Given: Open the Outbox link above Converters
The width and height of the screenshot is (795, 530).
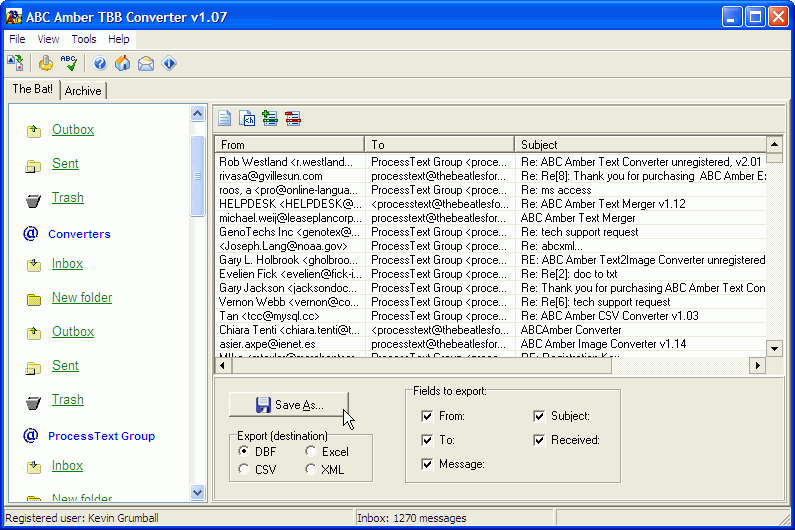Looking at the screenshot, I should click(73, 130).
